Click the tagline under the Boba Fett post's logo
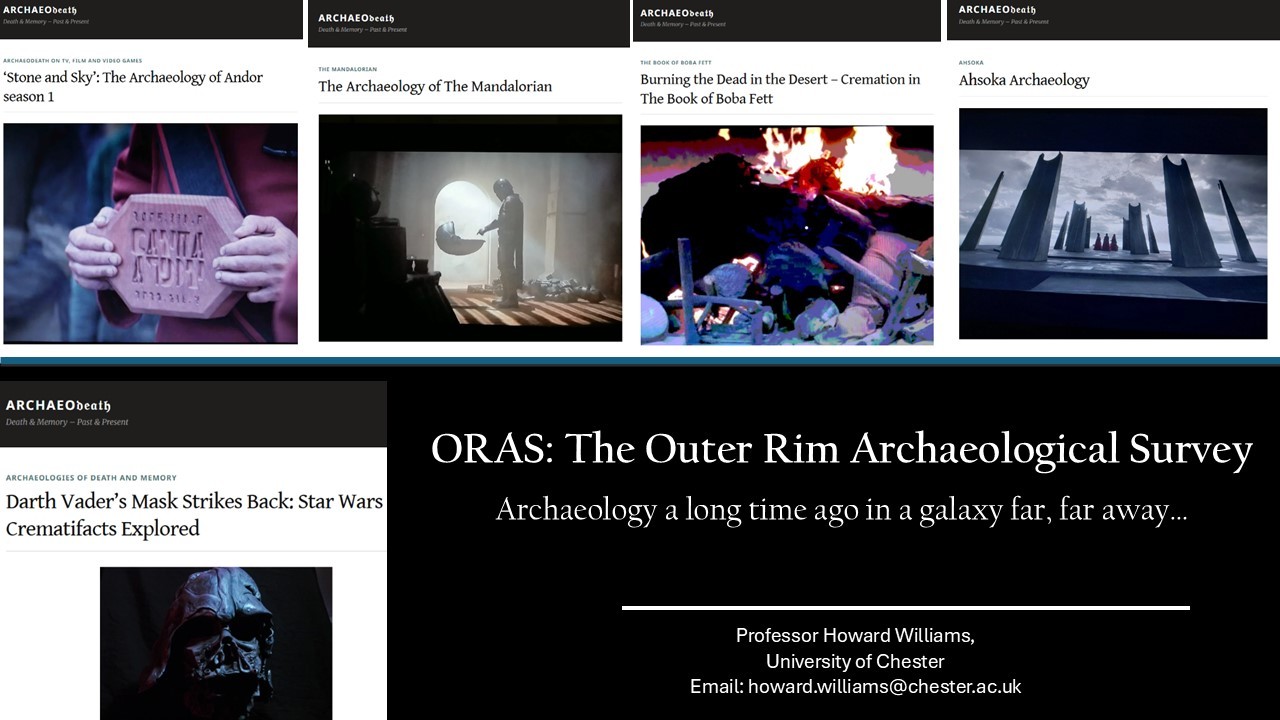Viewport: 1280px width, 720px height. 683,24
